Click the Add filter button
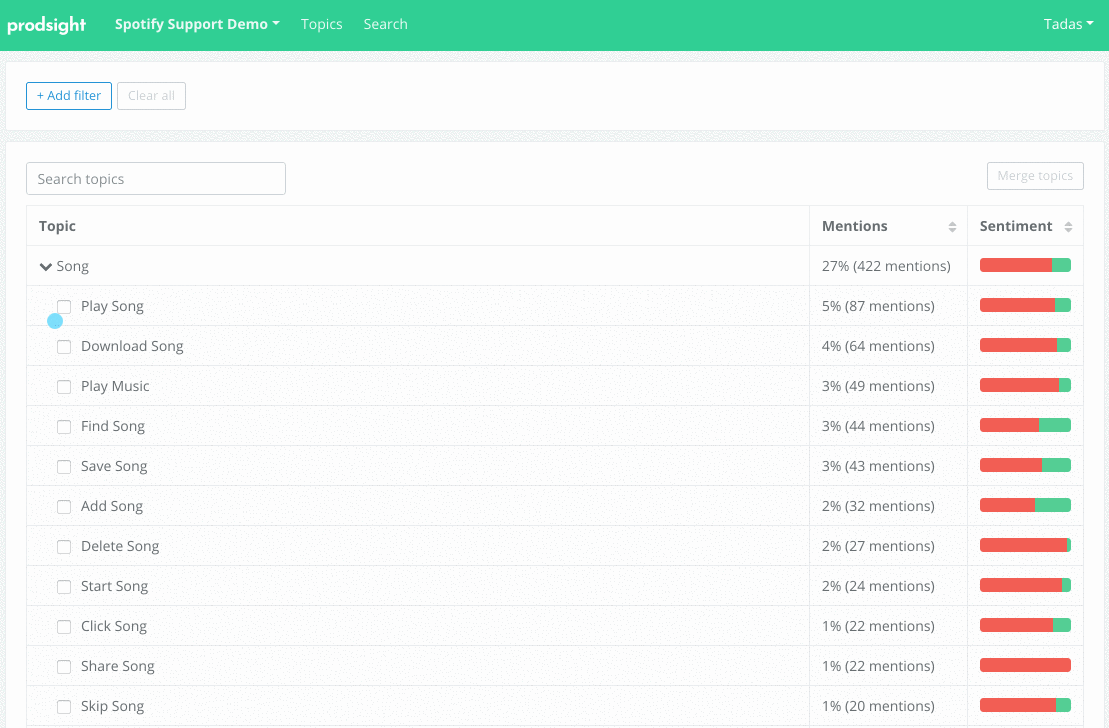 tap(69, 96)
